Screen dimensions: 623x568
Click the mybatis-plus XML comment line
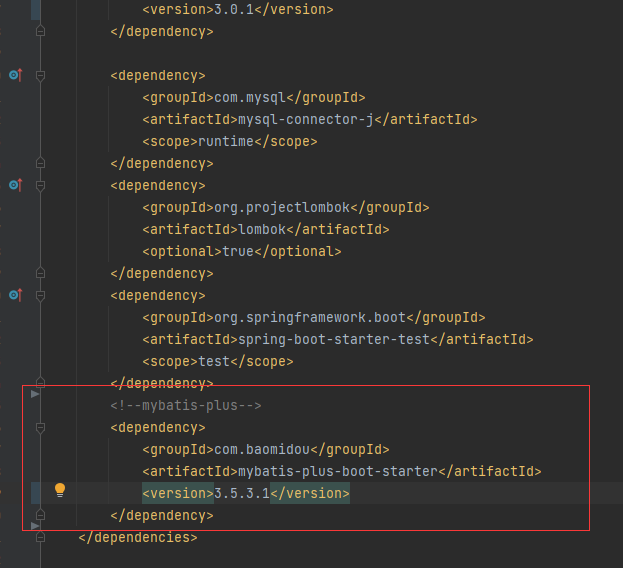186,405
